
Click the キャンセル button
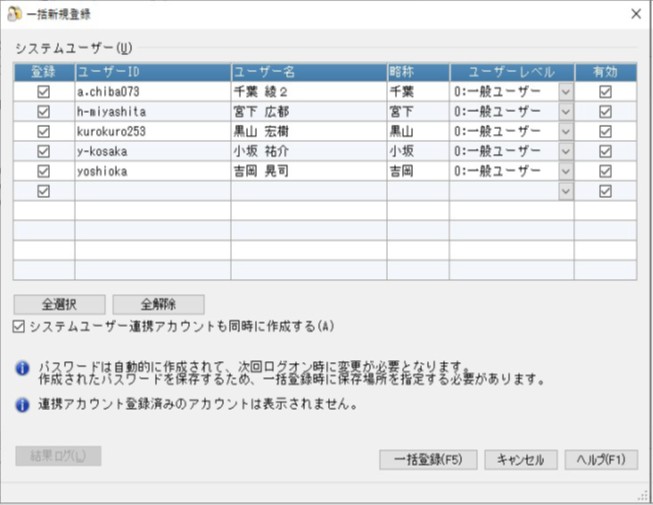[520, 460]
